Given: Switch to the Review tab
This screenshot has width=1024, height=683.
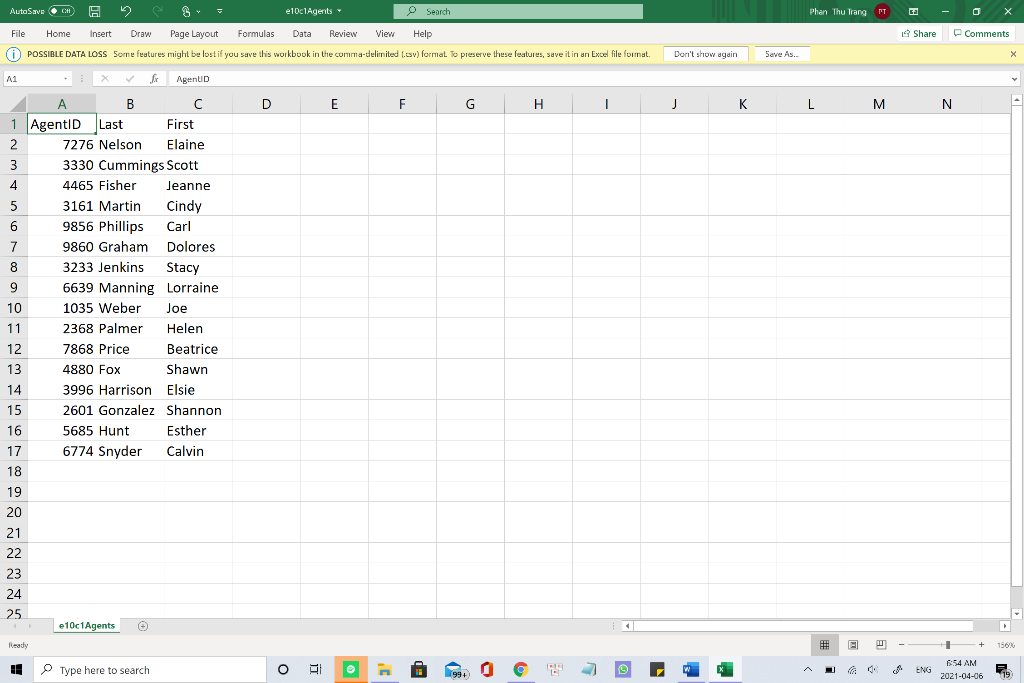Looking at the screenshot, I should pos(343,33).
